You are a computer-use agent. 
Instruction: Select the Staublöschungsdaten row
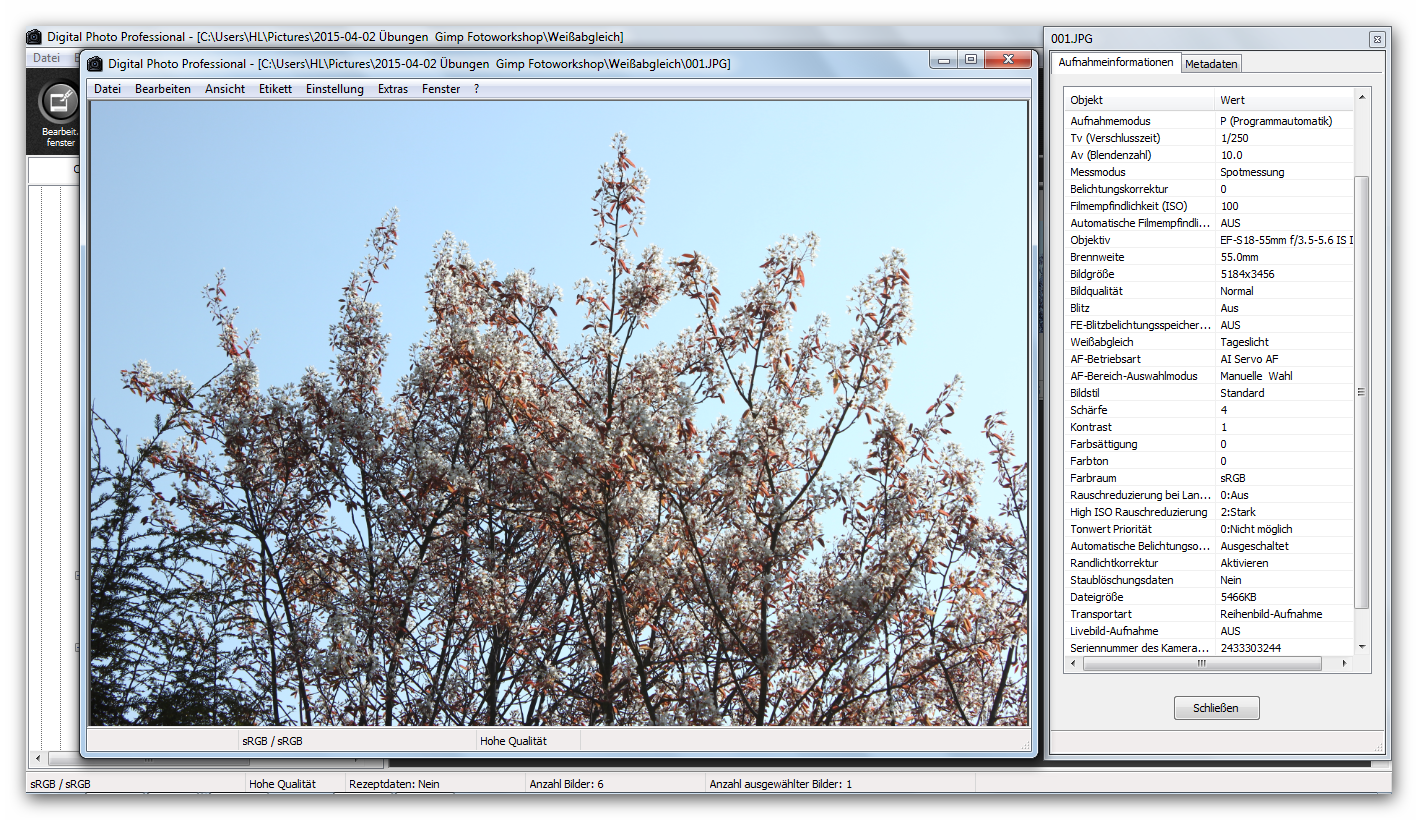pos(1209,580)
